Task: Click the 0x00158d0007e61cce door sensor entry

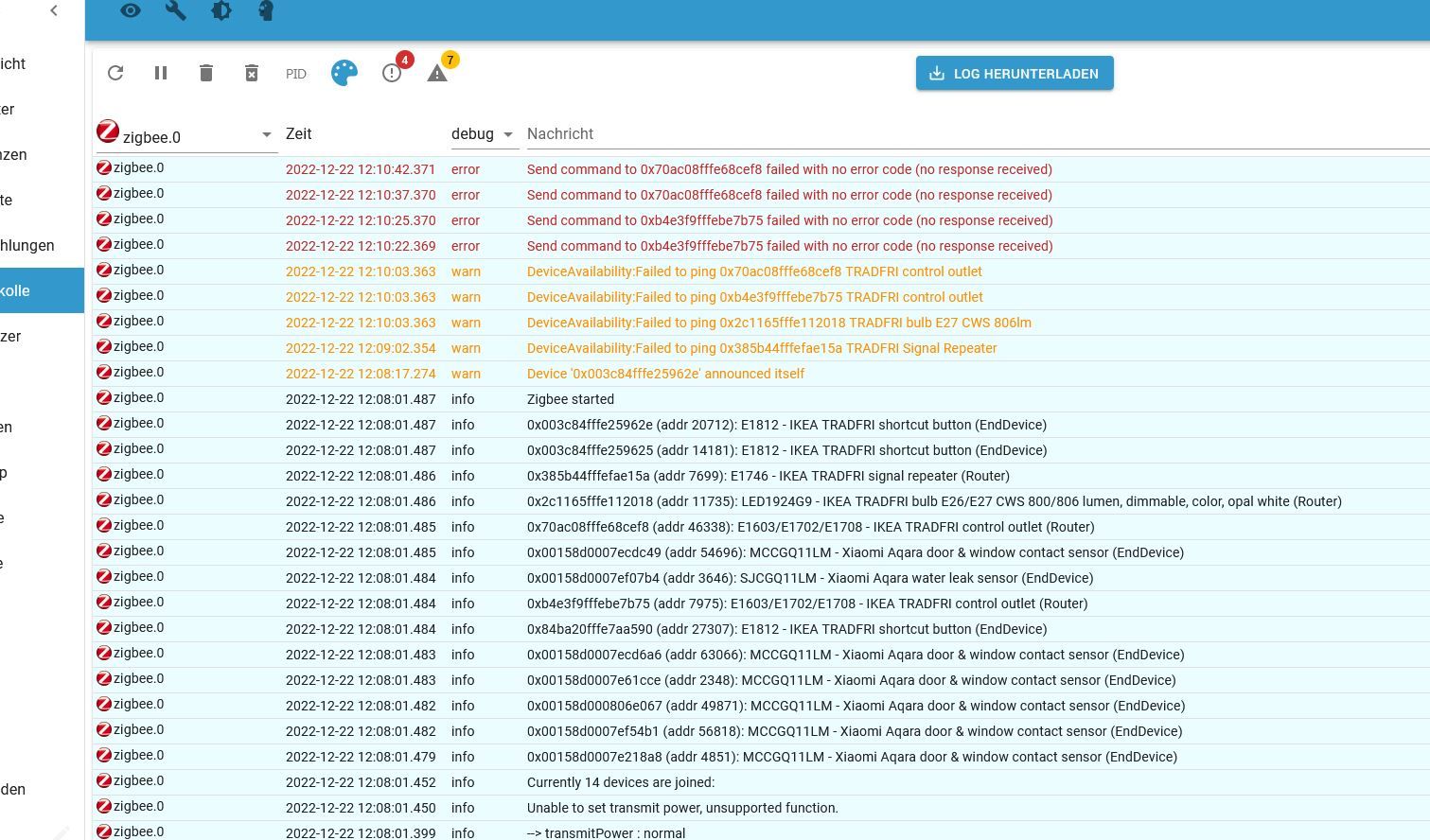Action: [x=852, y=680]
